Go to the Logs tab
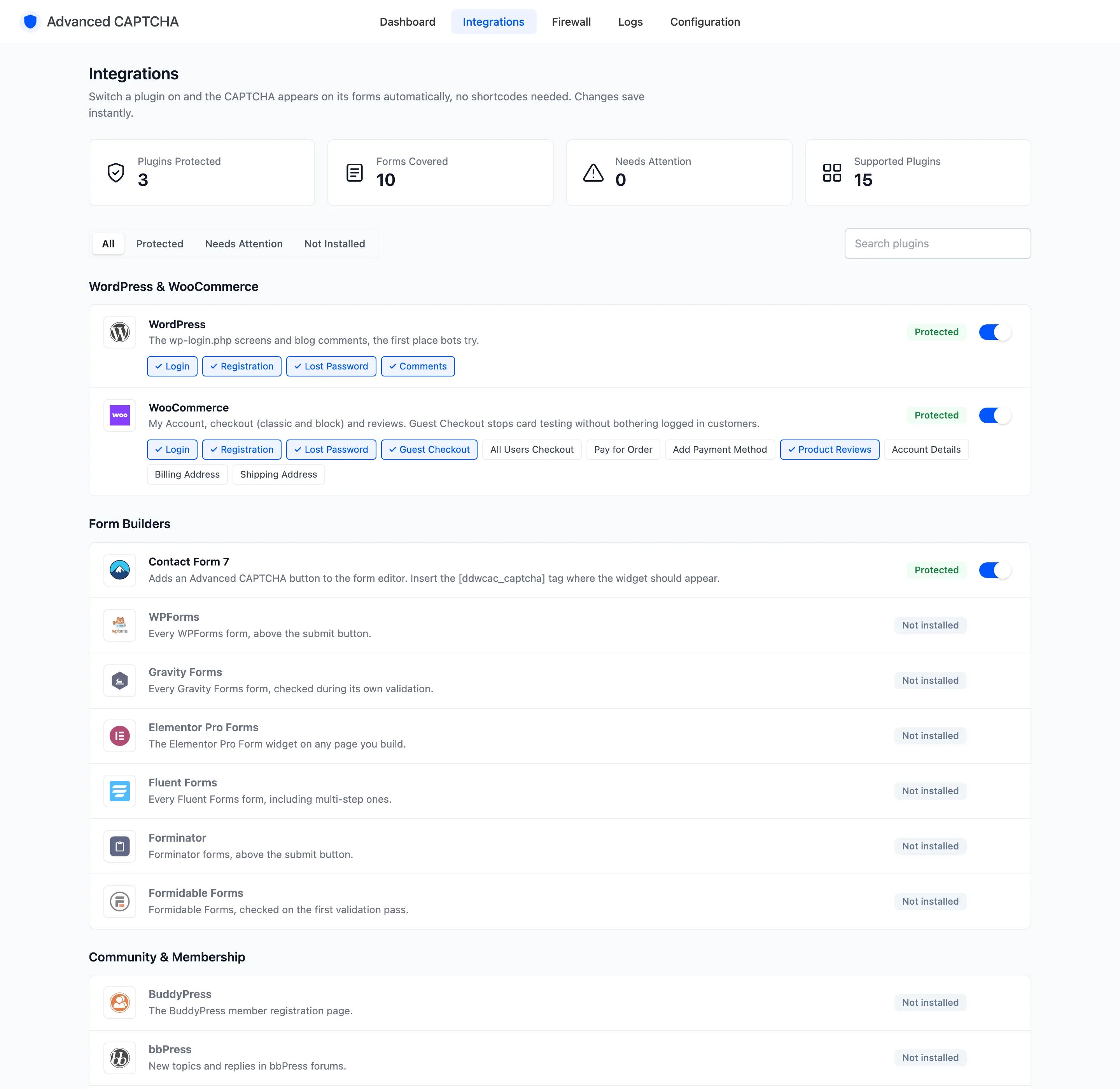 [630, 22]
